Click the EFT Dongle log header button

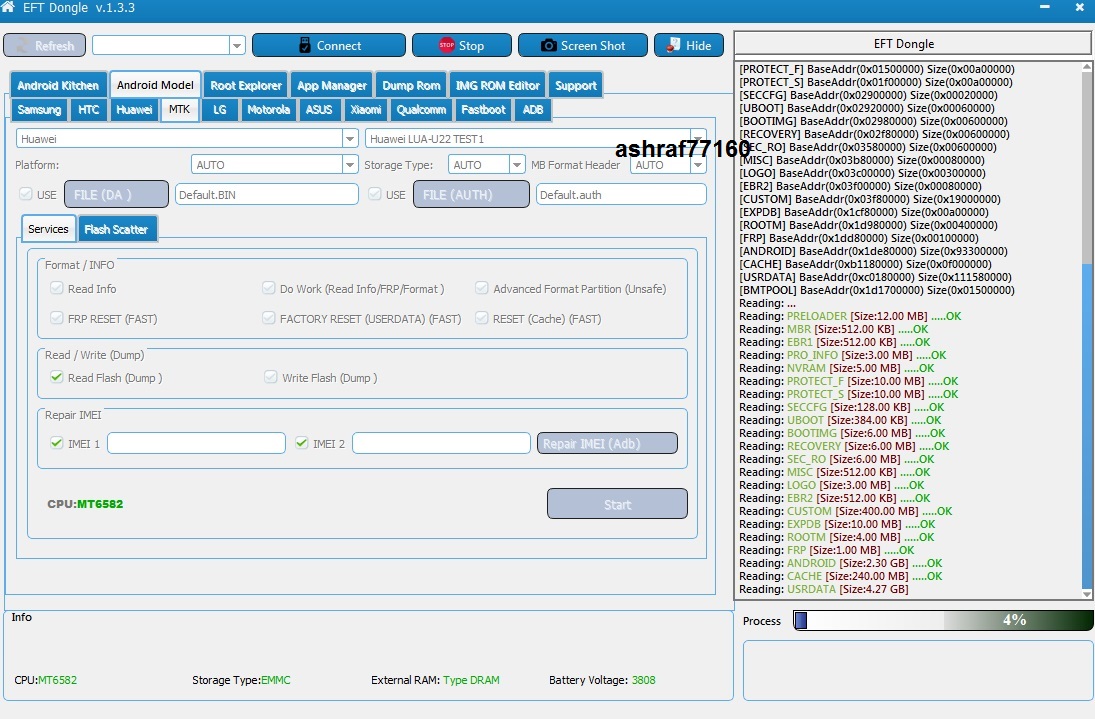pos(911,43)
